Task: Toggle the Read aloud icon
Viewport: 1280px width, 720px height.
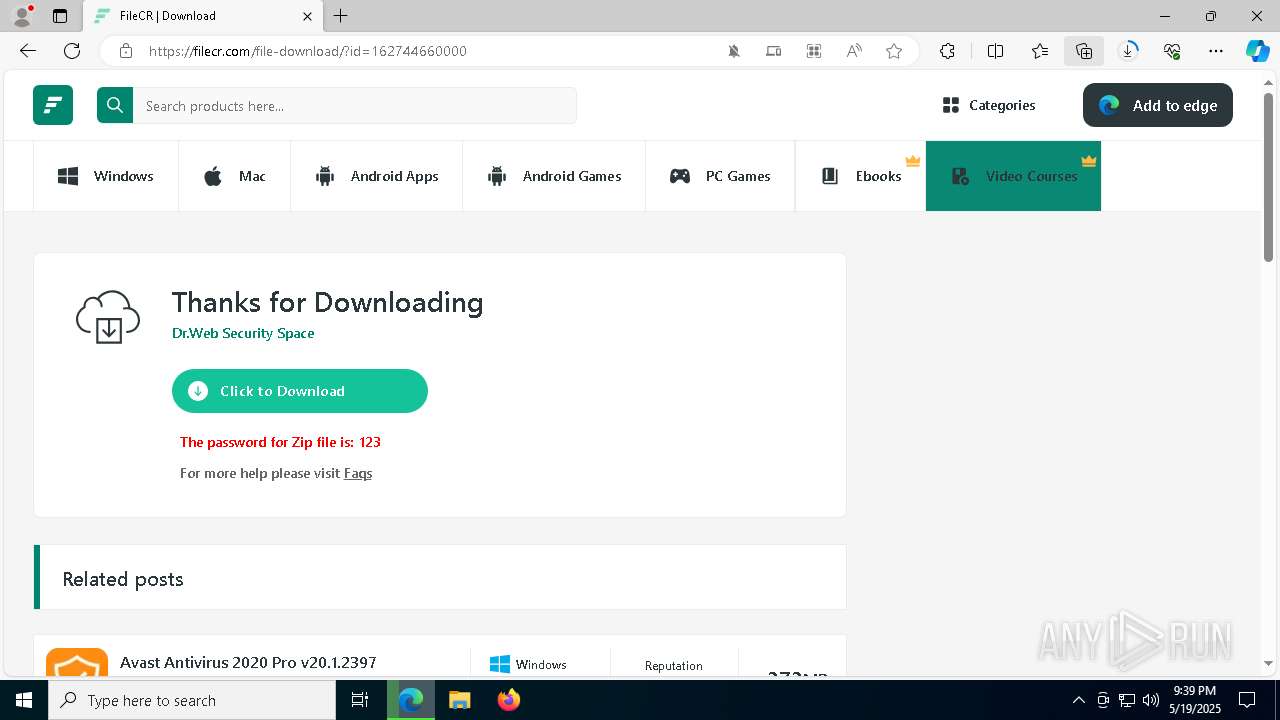Action: pos(854,51)
